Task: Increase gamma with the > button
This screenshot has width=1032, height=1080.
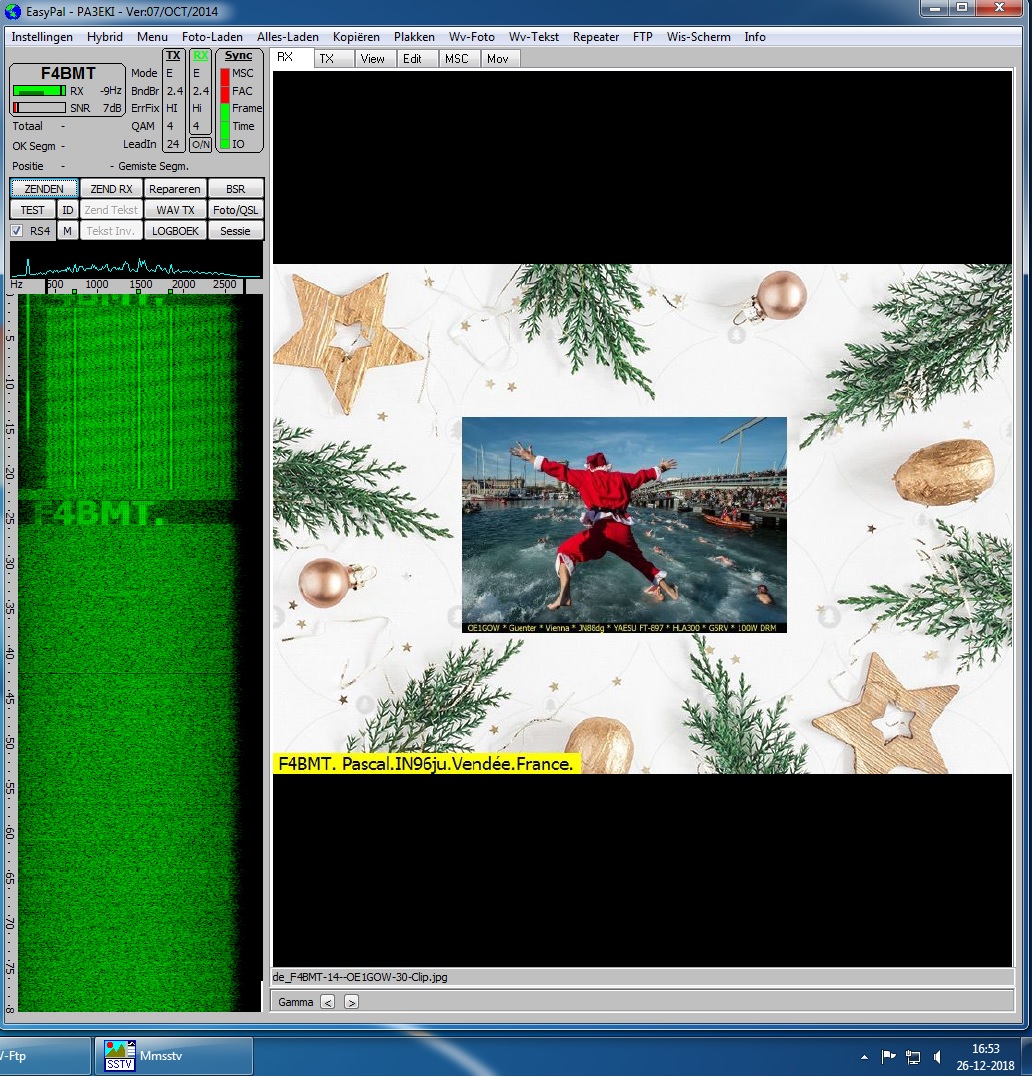Action: point(351,1002)
